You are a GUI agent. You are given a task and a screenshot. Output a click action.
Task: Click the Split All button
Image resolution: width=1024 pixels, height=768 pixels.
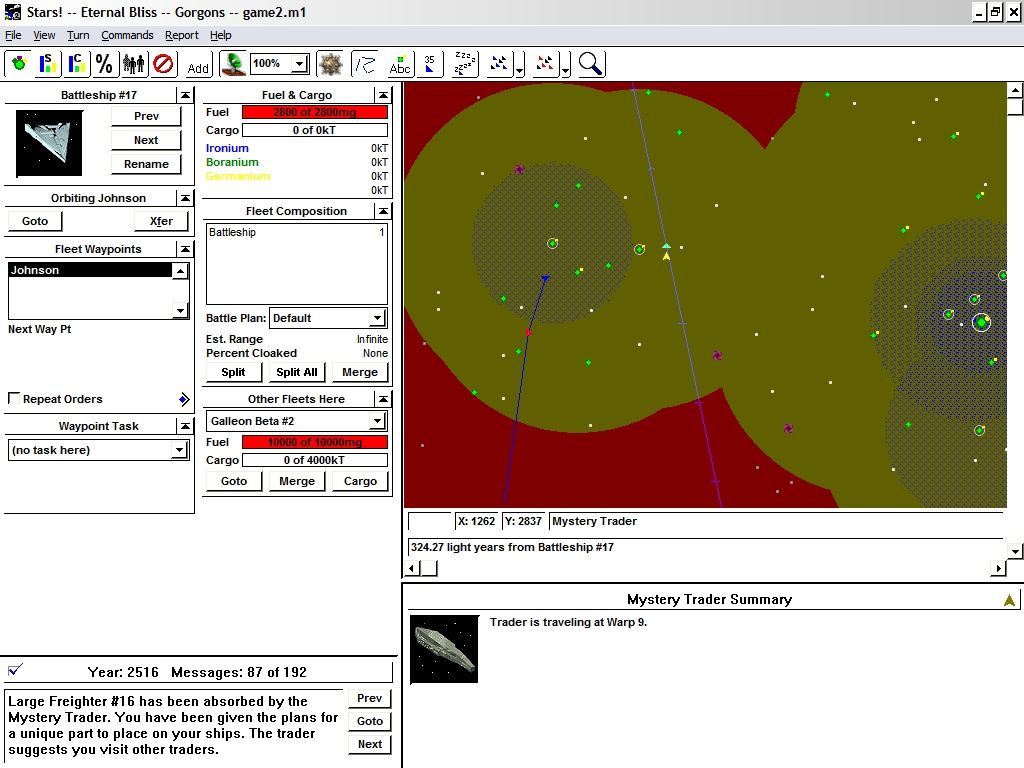click(296, 372)
